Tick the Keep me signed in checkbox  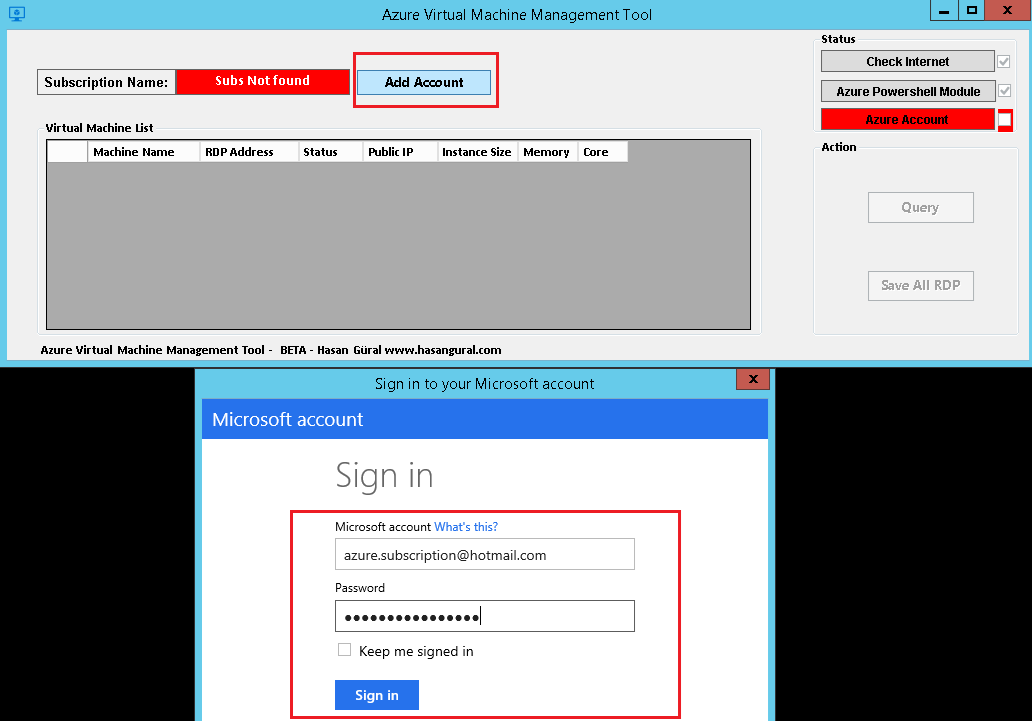click(x=344, y=650)
